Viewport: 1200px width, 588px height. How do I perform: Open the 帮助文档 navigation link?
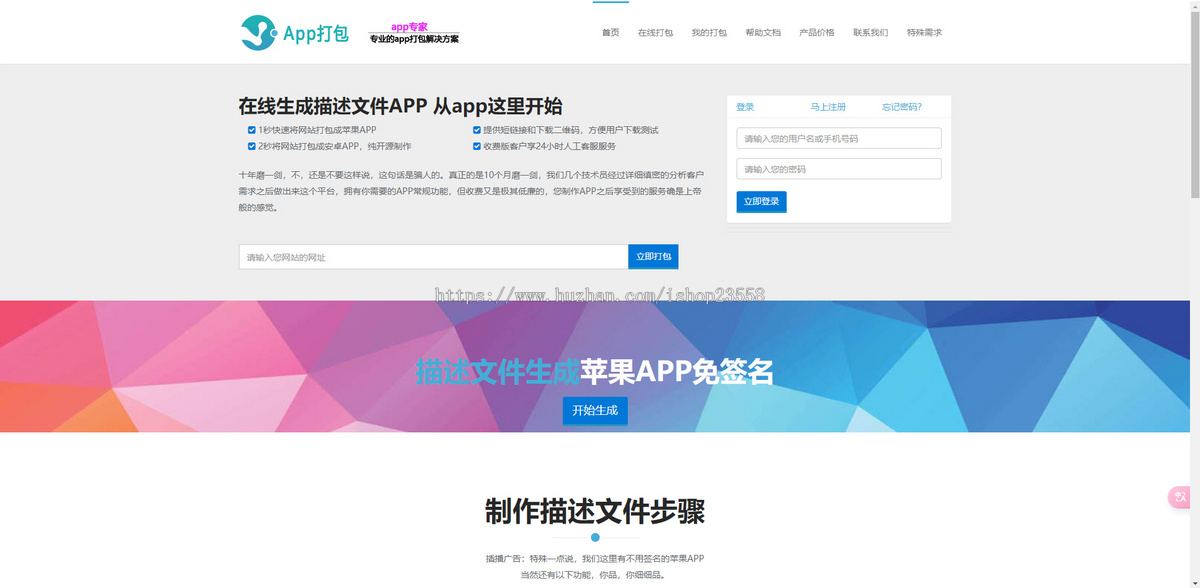pyautogui.click(x=763, y=33)
